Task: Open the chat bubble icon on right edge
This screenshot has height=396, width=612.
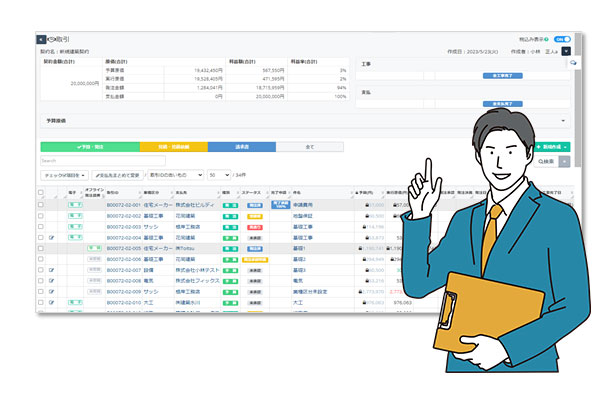Action: point(573,63)
